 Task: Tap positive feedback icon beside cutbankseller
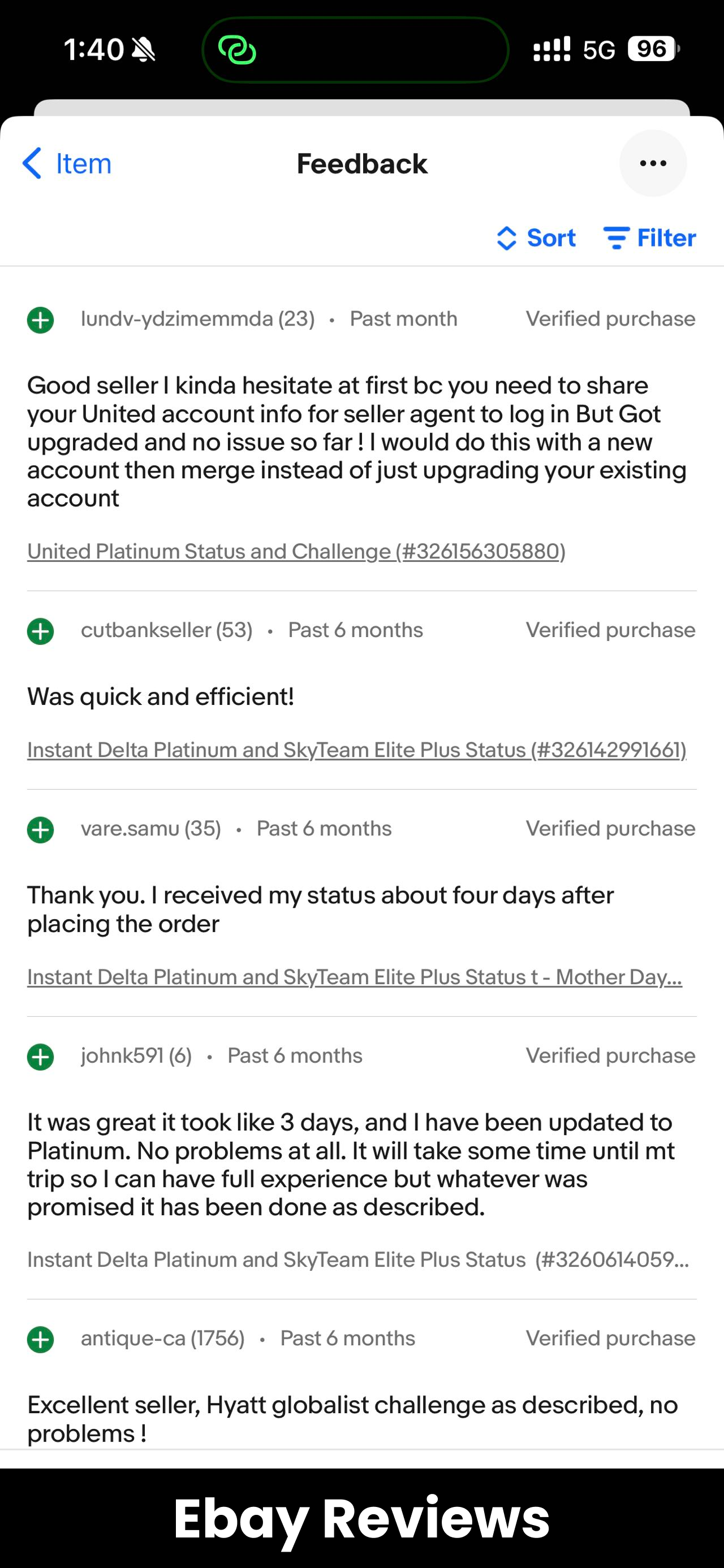click(41, 631)
